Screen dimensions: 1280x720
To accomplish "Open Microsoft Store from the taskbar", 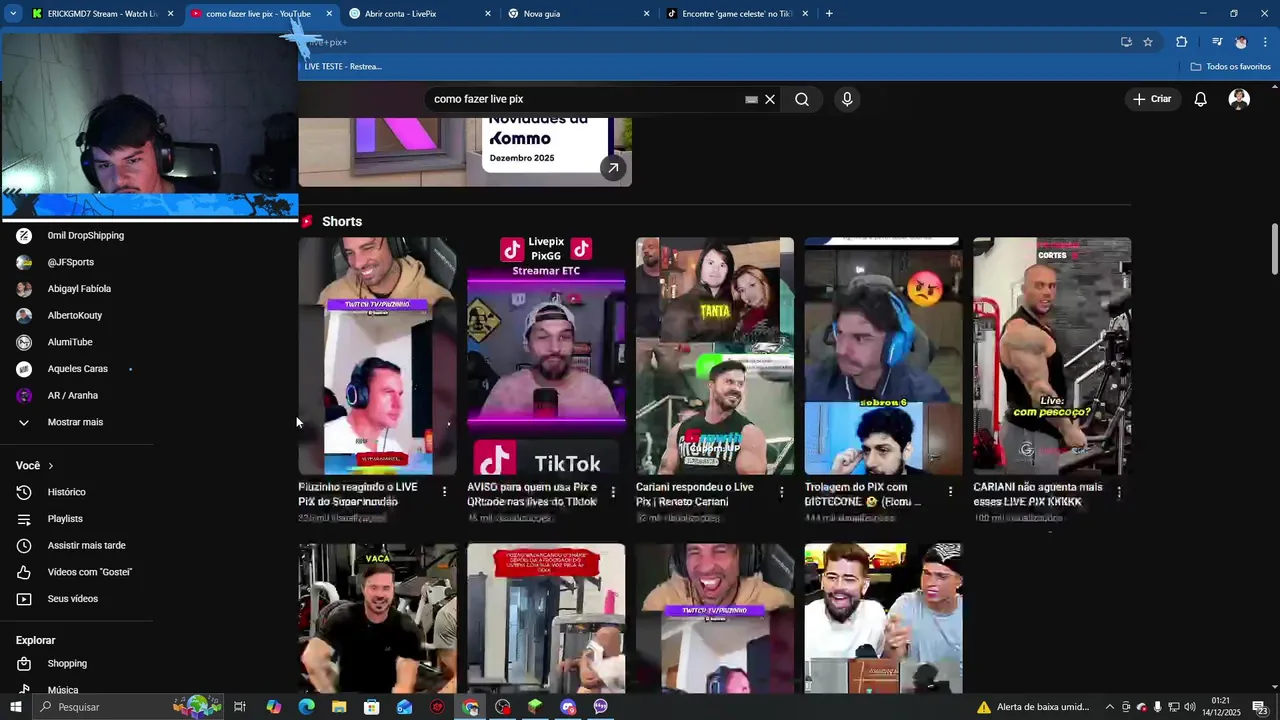I will (x=372, y=707).
